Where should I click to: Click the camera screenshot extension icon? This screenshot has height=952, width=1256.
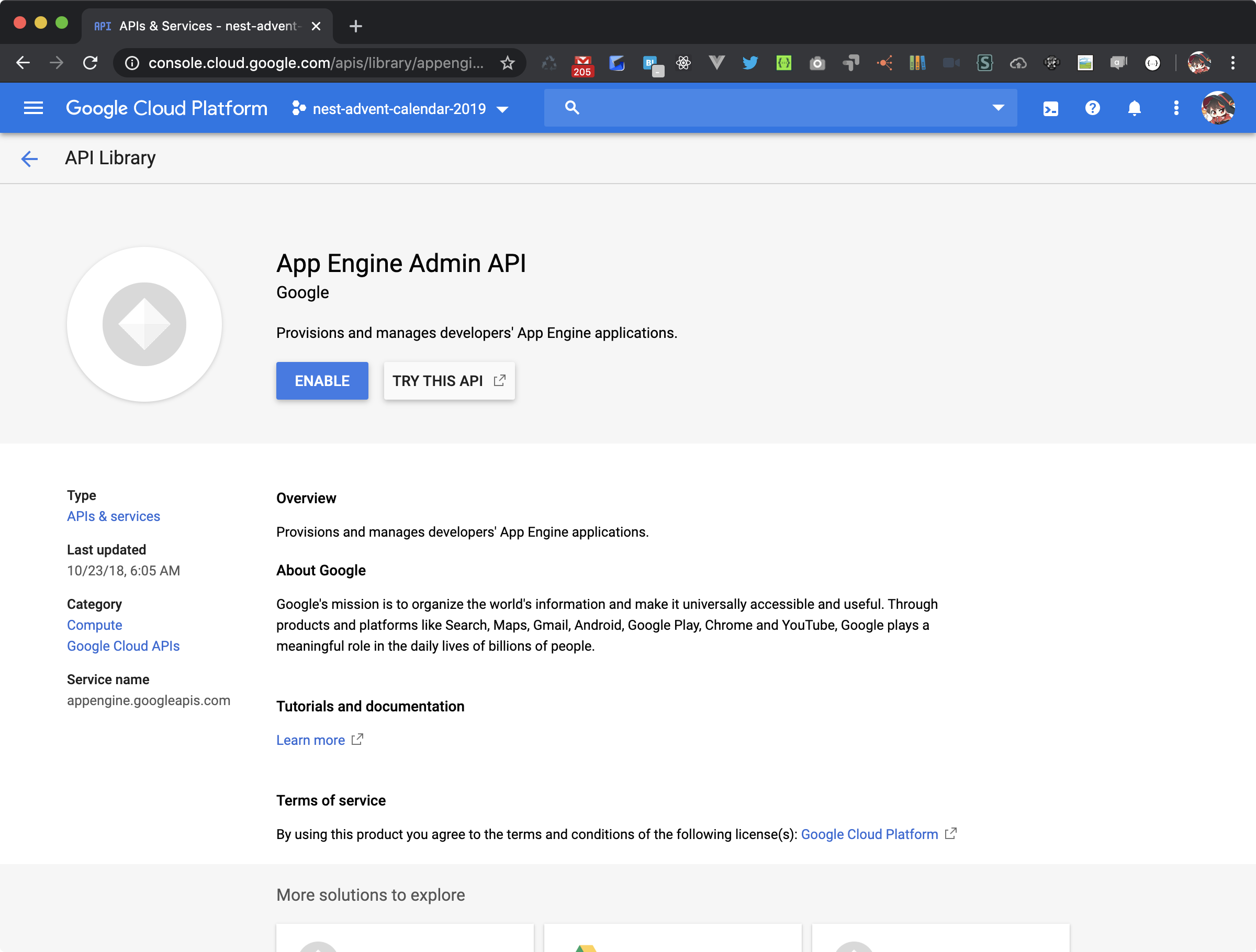coord(817,63)
